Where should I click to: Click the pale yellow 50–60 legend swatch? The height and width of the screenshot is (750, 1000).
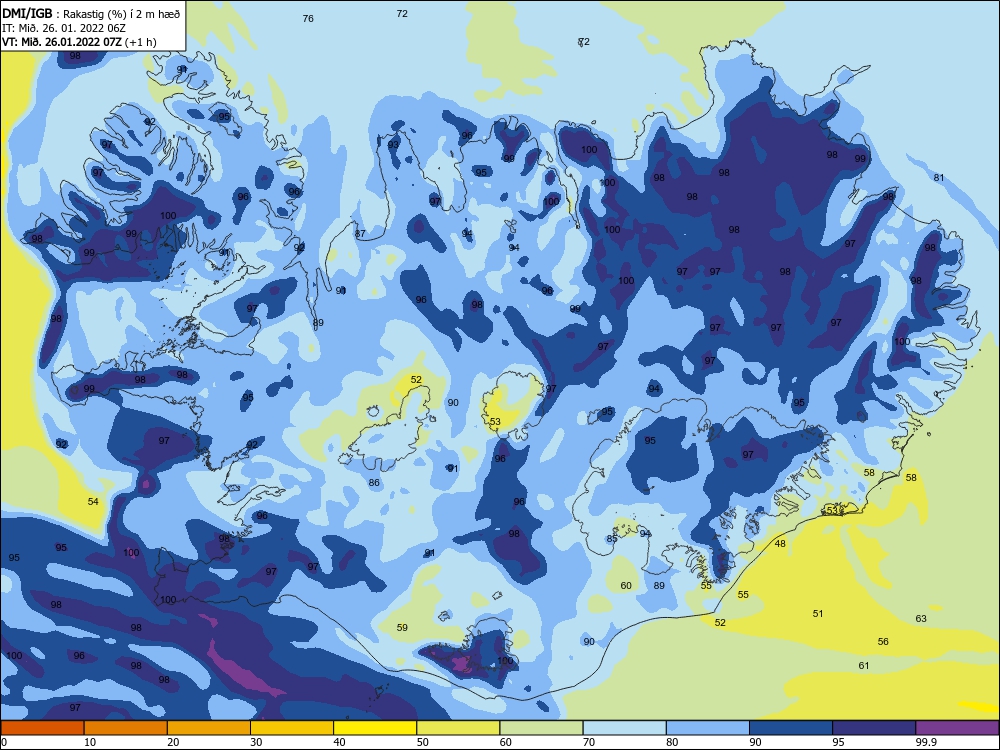(458, 728)
